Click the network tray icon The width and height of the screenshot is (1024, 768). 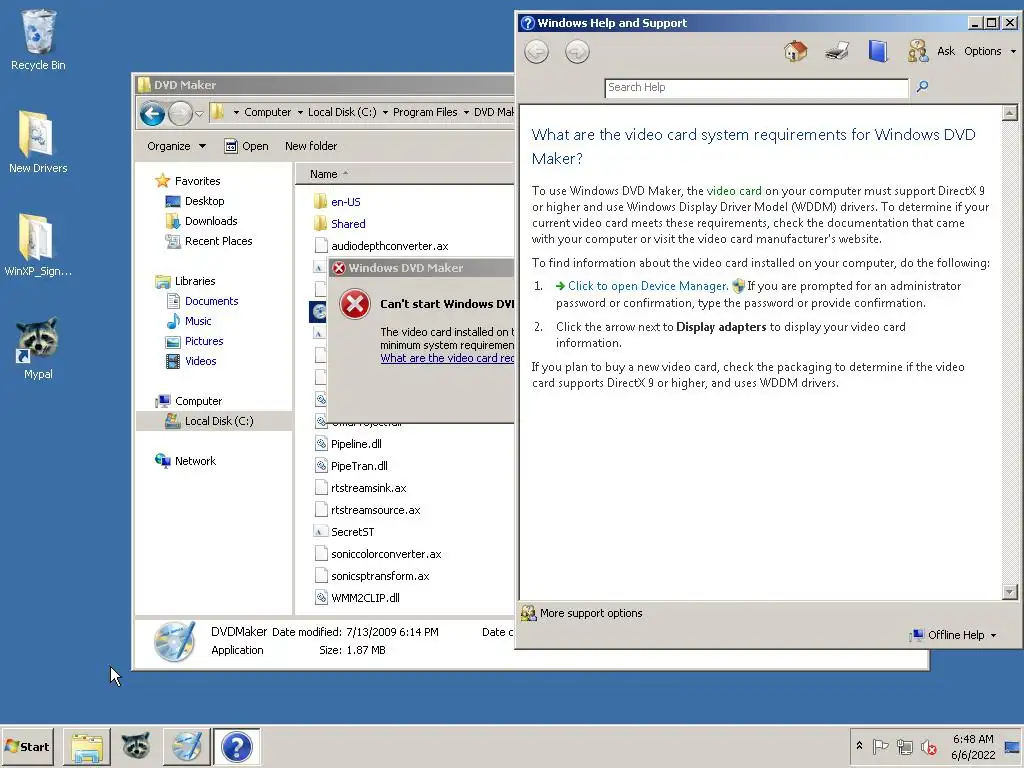(x=904, y=746)
